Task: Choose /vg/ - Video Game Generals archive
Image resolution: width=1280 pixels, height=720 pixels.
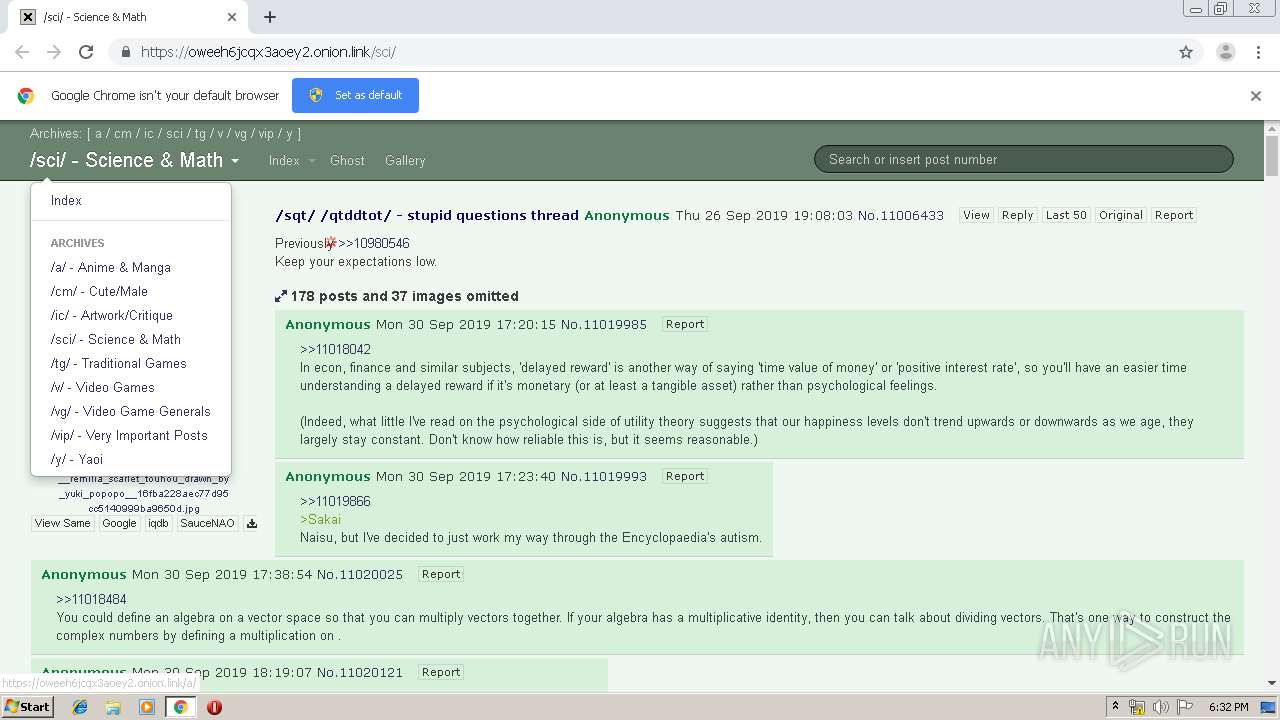Action: coord(131,411)
